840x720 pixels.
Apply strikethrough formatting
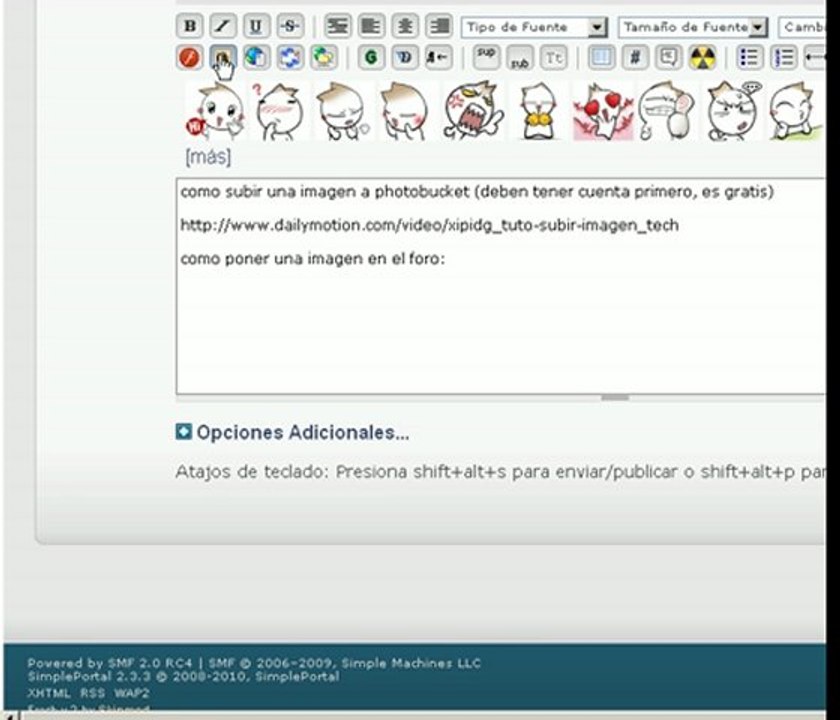[290, 26]
